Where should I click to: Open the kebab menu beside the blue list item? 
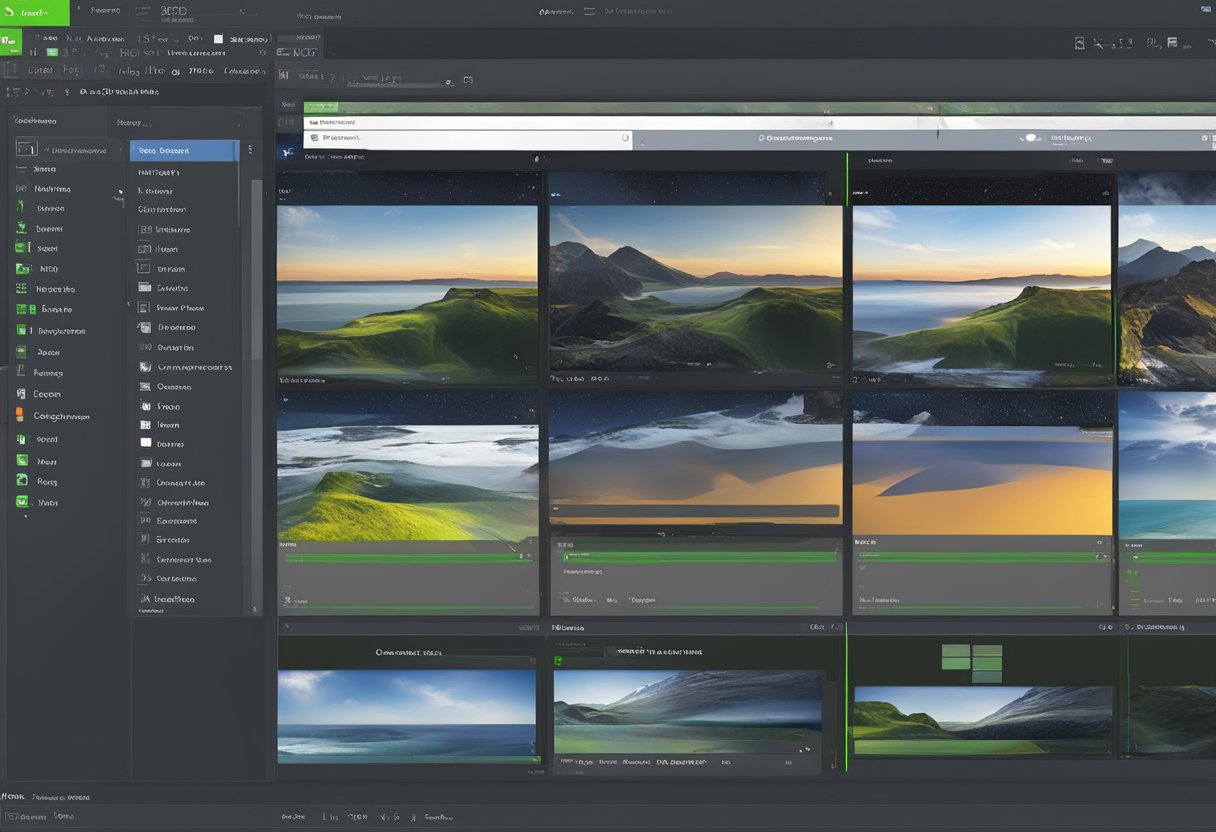[250, 150]
